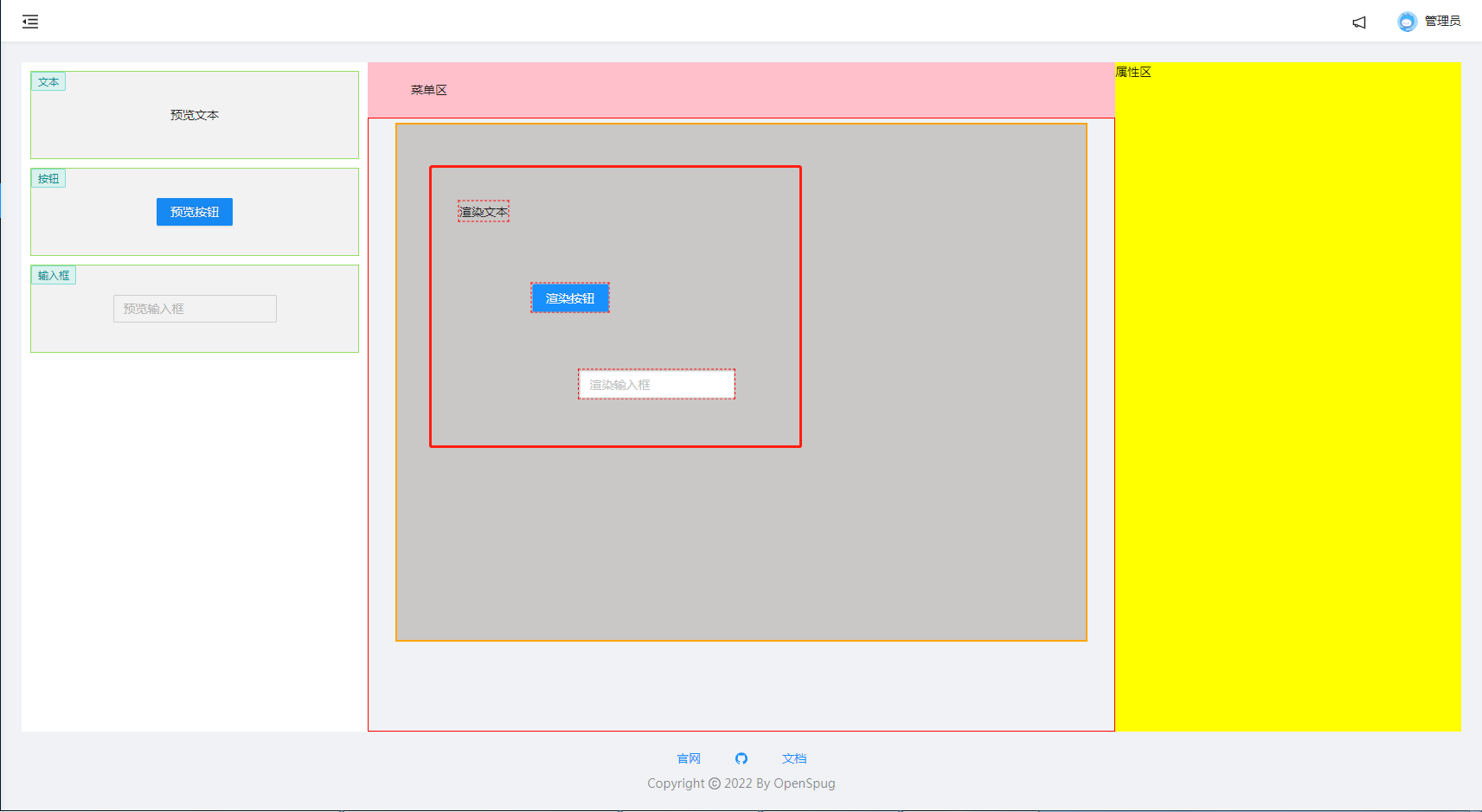This screenshot has width=1482, height=812.
Task: Click the 属性区 label
Action: coord(1133,72)
